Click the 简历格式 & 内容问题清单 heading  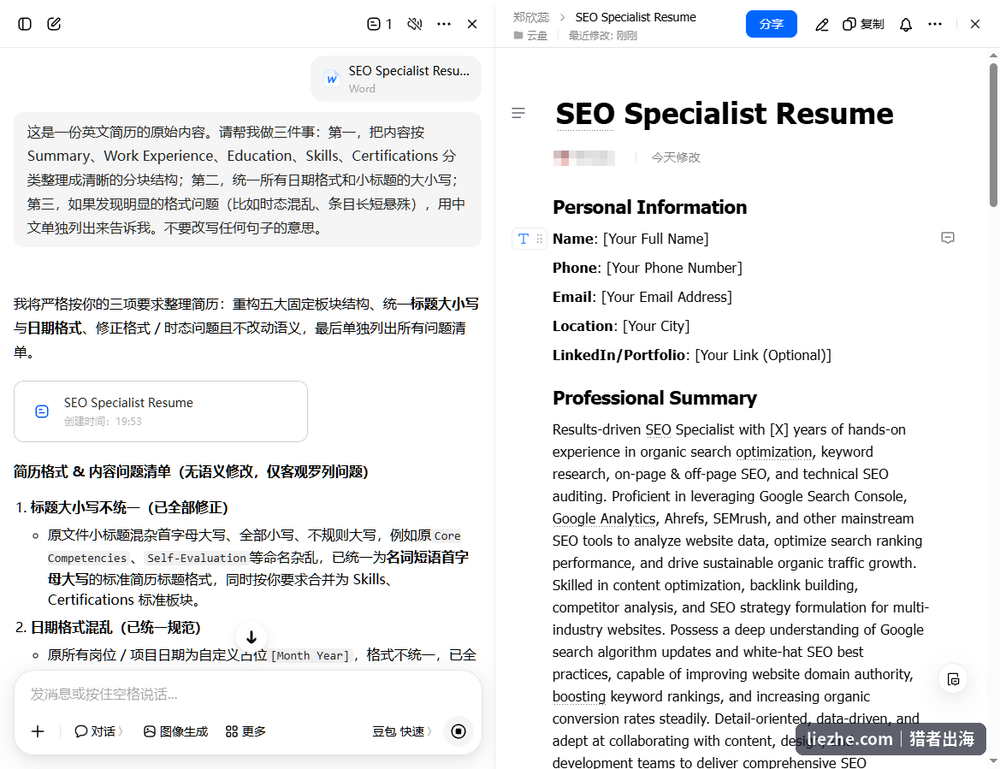pyautogui.click(x=191, y=472)
